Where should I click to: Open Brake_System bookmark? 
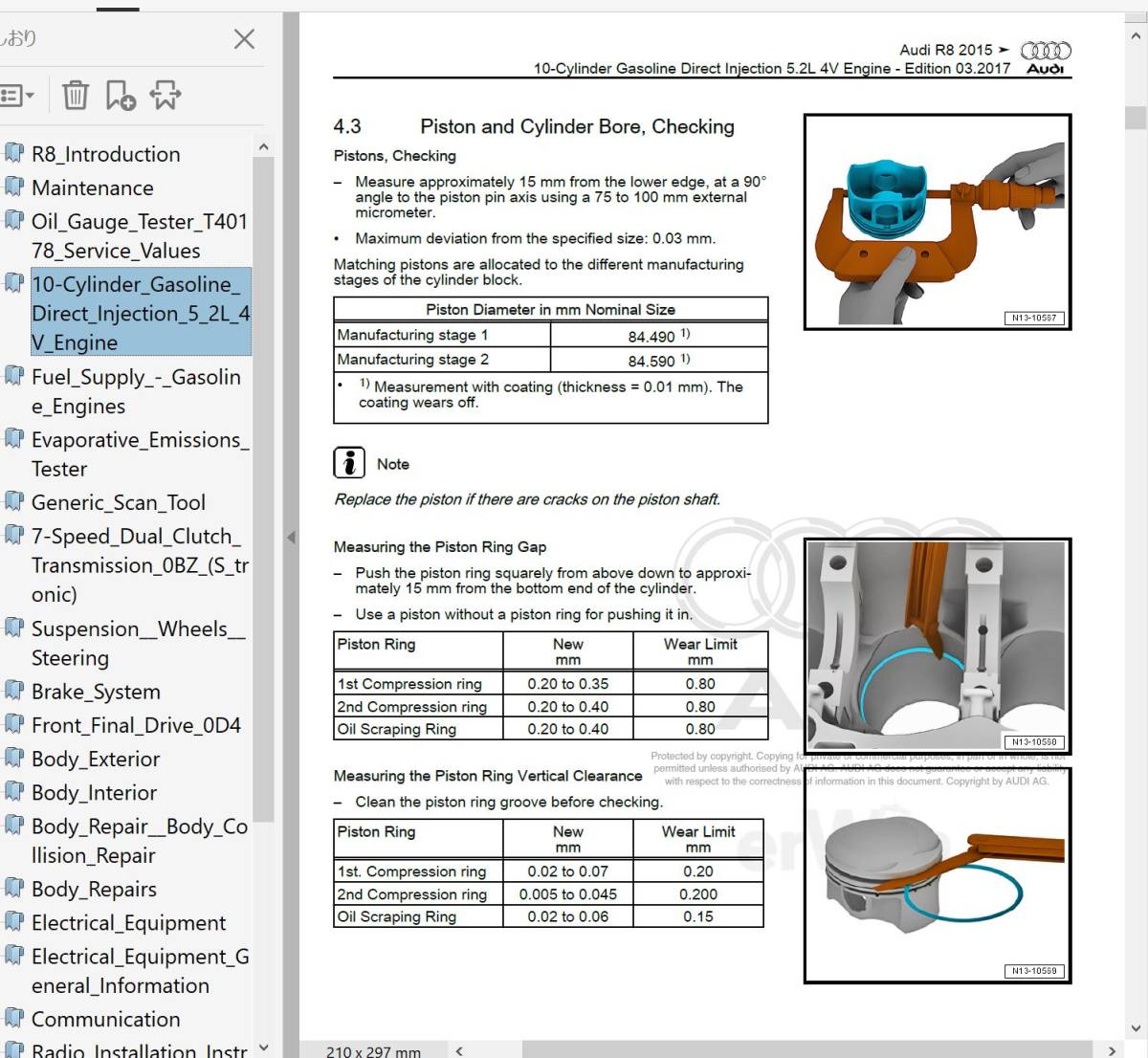(x=96, y=691)
